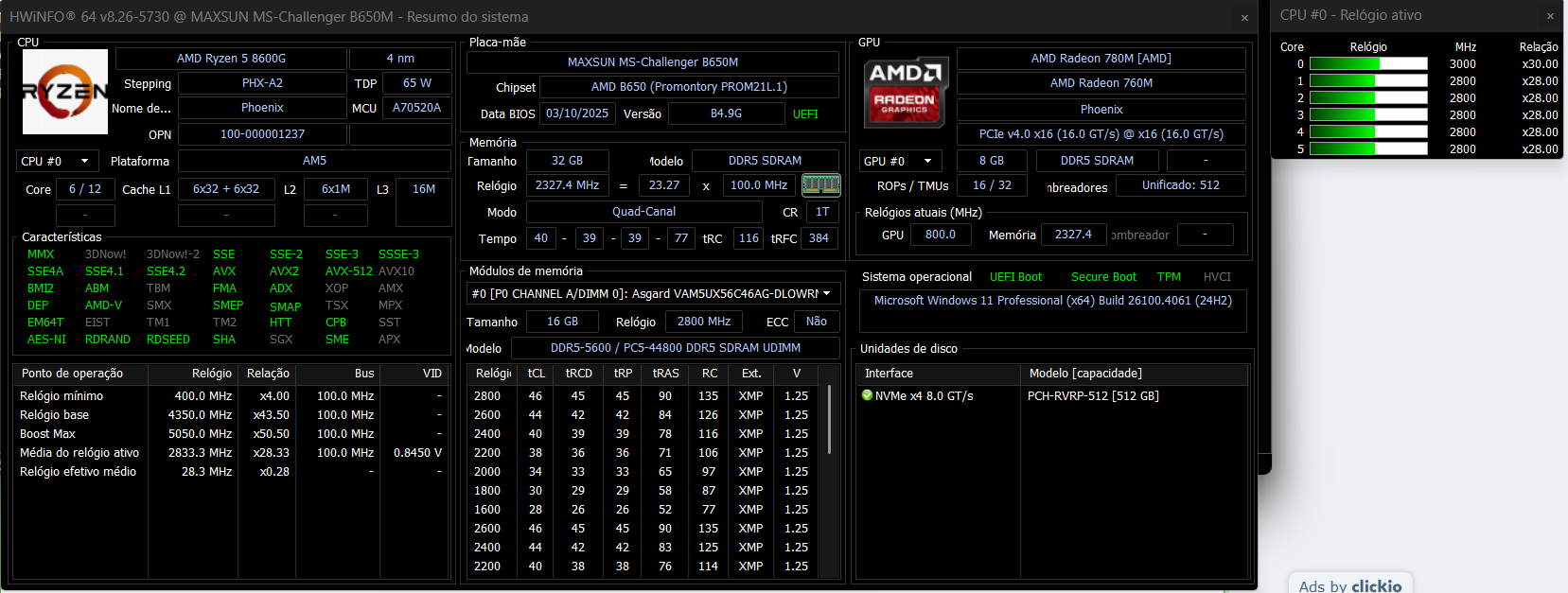Click the AMD Radeon Graphics logo

(904, 93)
